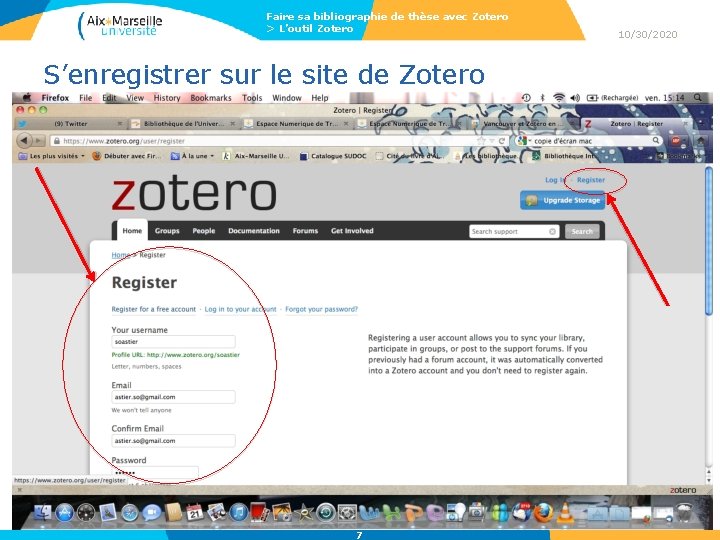
Task: Click the Home breadcrumb link
Action: 121,255
